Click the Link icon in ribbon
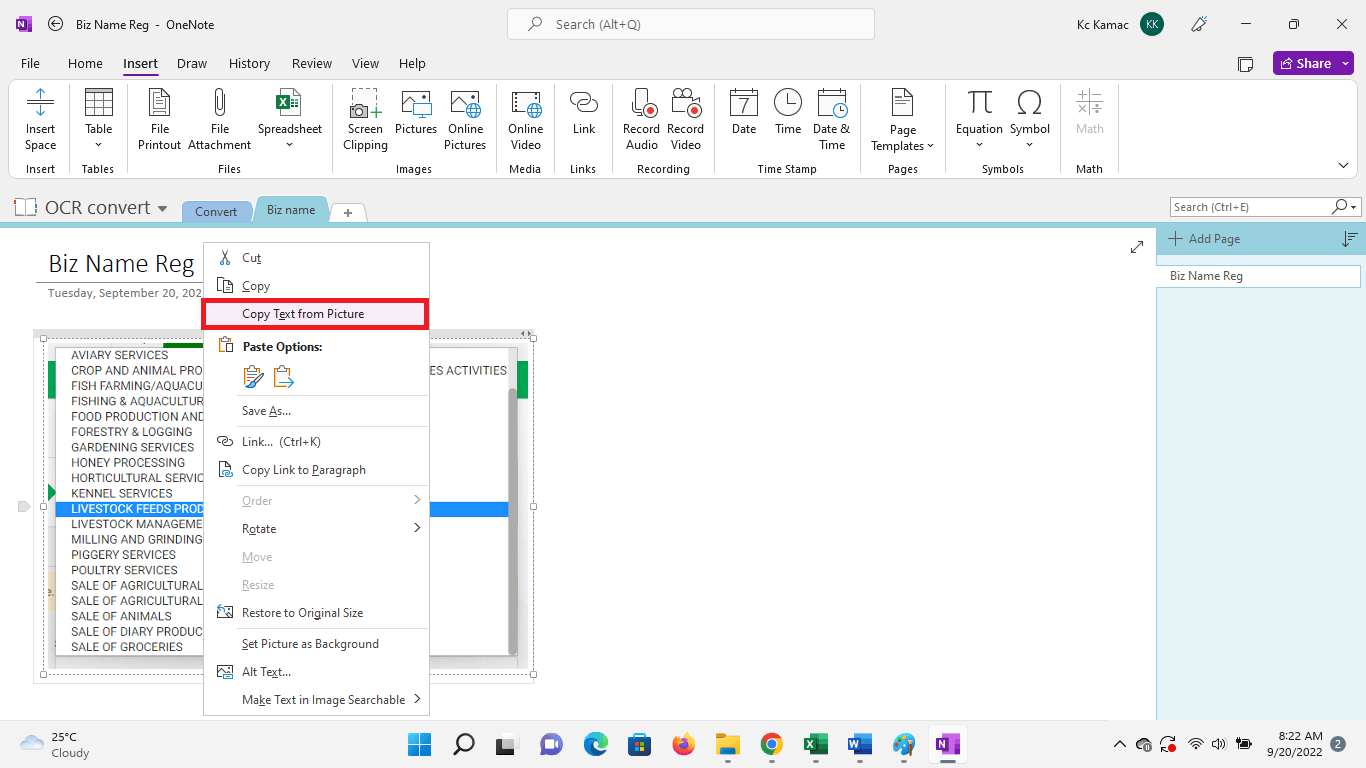Screen dimensions: 1366x768 point(584,105)
